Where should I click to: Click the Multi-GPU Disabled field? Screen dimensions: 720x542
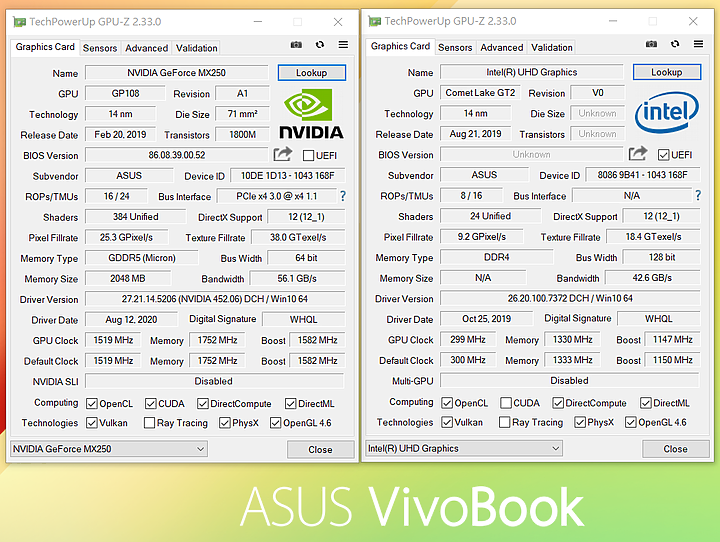click(x=569, y=380)
